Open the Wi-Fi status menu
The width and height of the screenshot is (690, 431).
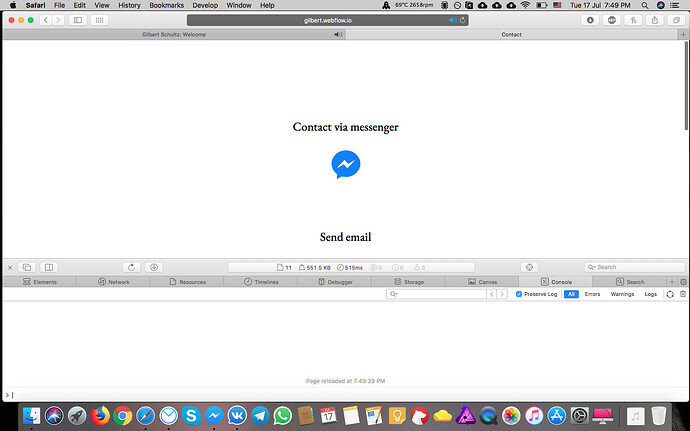click(525, 5)
